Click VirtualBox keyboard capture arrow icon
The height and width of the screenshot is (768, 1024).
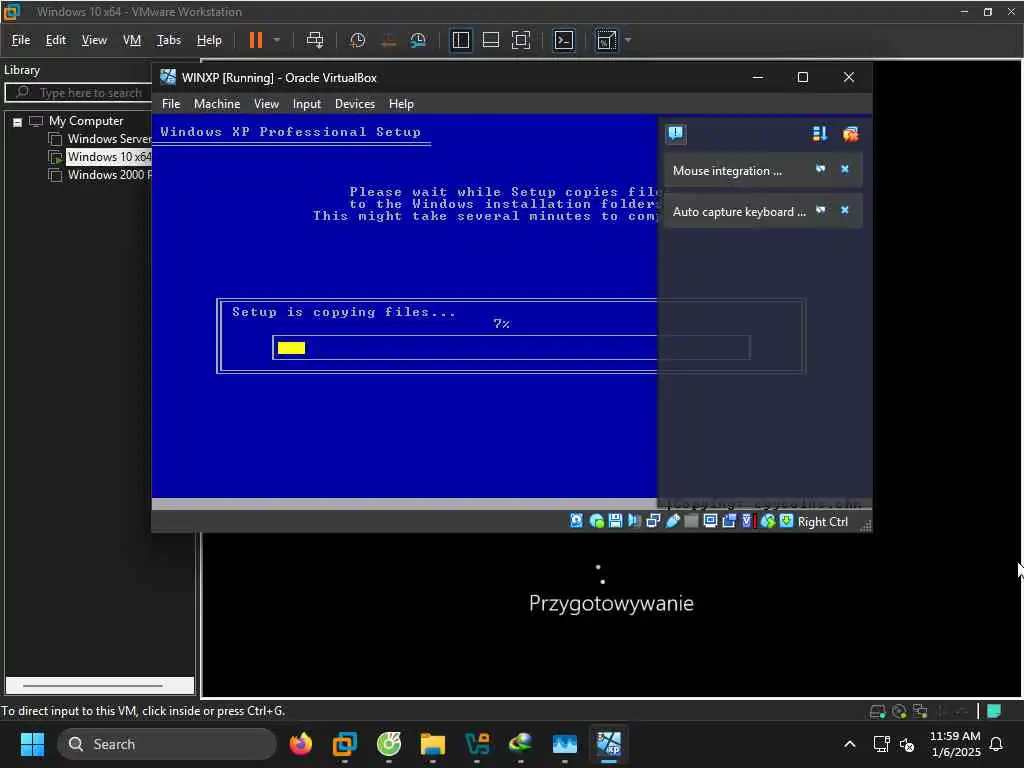(787, 521)
